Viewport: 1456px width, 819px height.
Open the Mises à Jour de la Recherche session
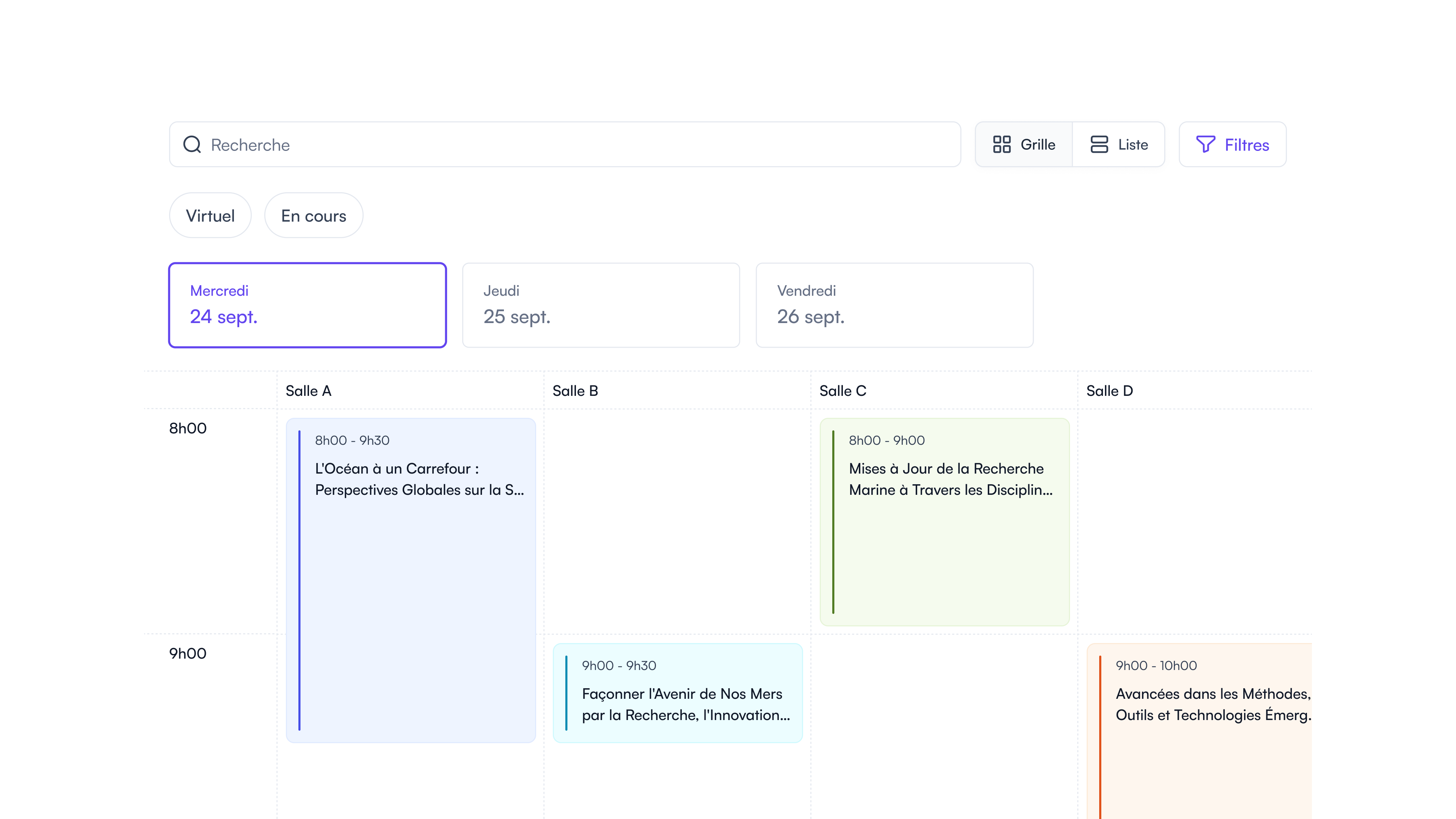(x=945, y=522)
